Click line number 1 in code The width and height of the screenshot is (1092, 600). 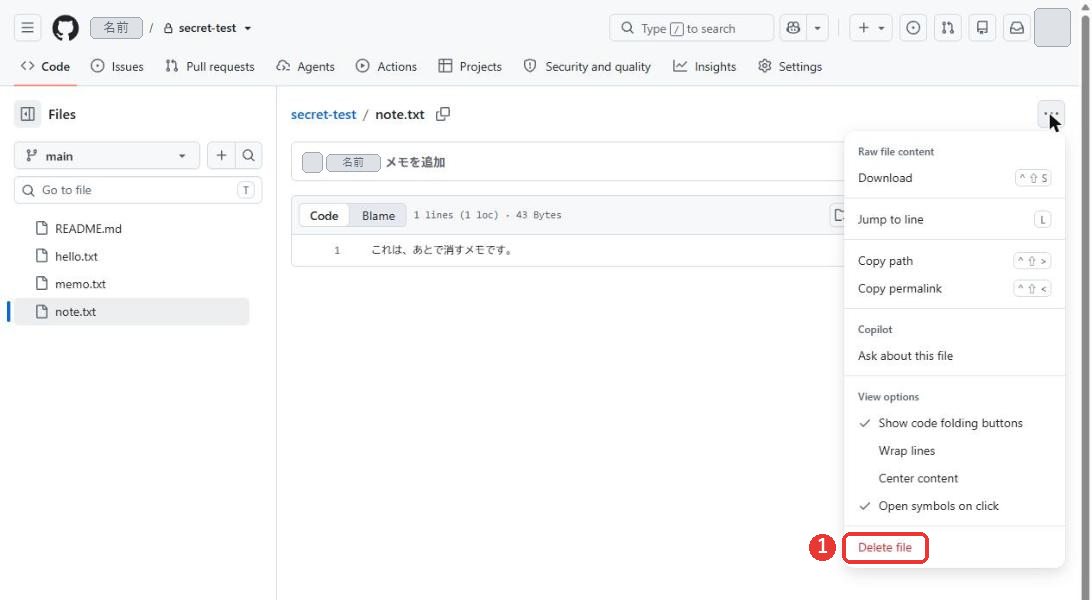tap(337, 251)
